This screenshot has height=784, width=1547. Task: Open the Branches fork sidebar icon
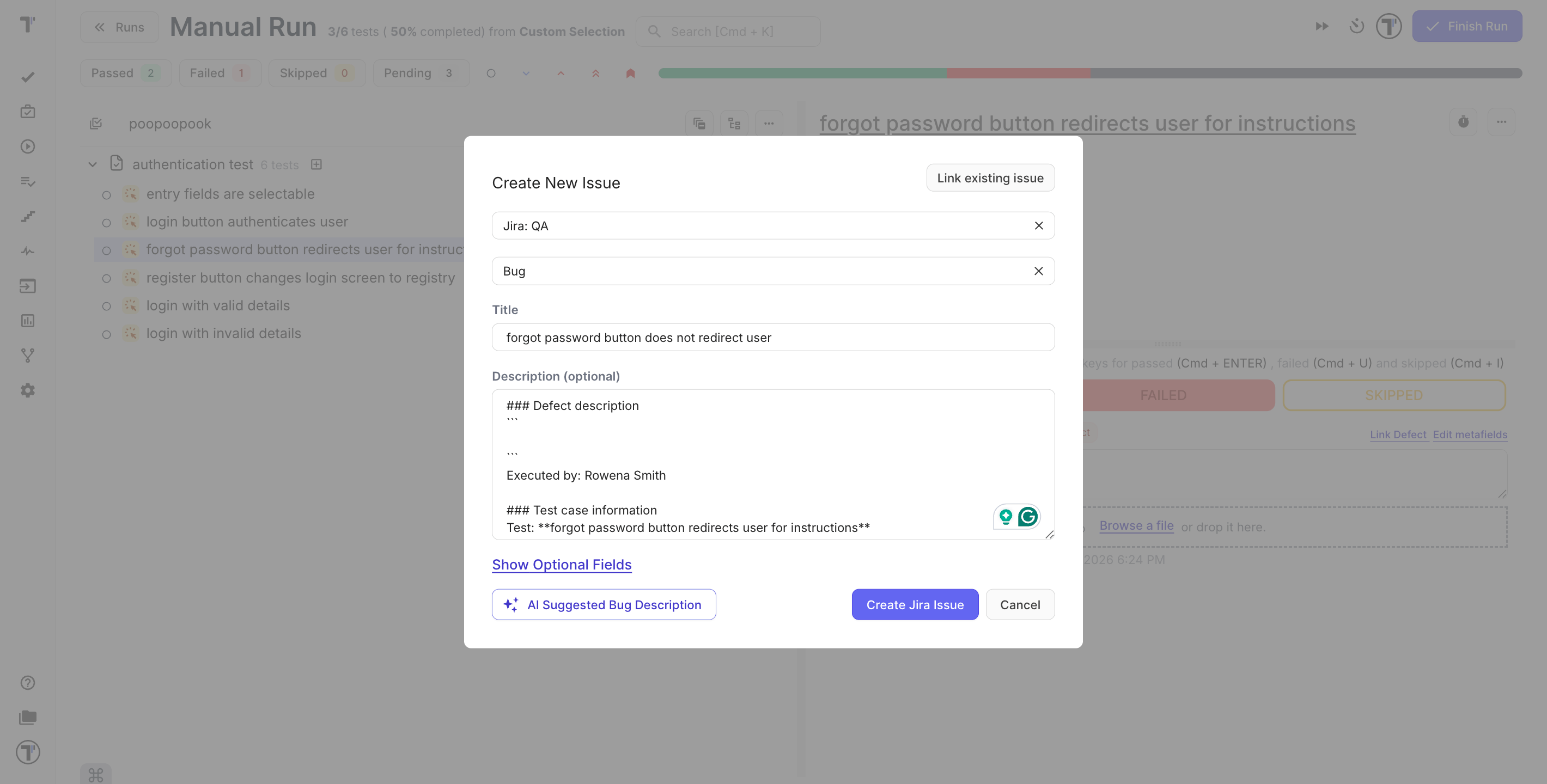click(x=28, y=356)
